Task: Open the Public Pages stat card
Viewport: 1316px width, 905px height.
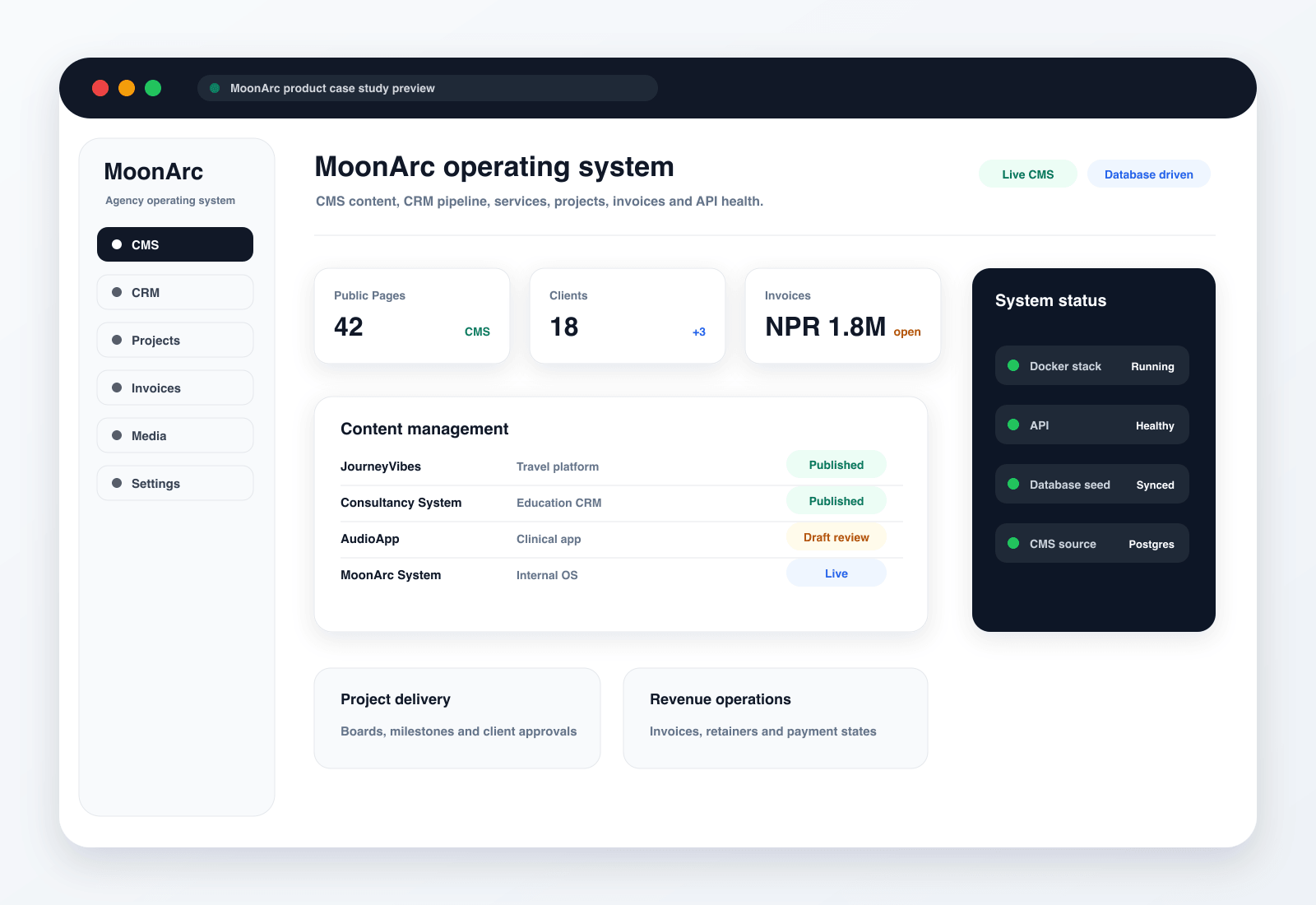Action: click(412, 316)
